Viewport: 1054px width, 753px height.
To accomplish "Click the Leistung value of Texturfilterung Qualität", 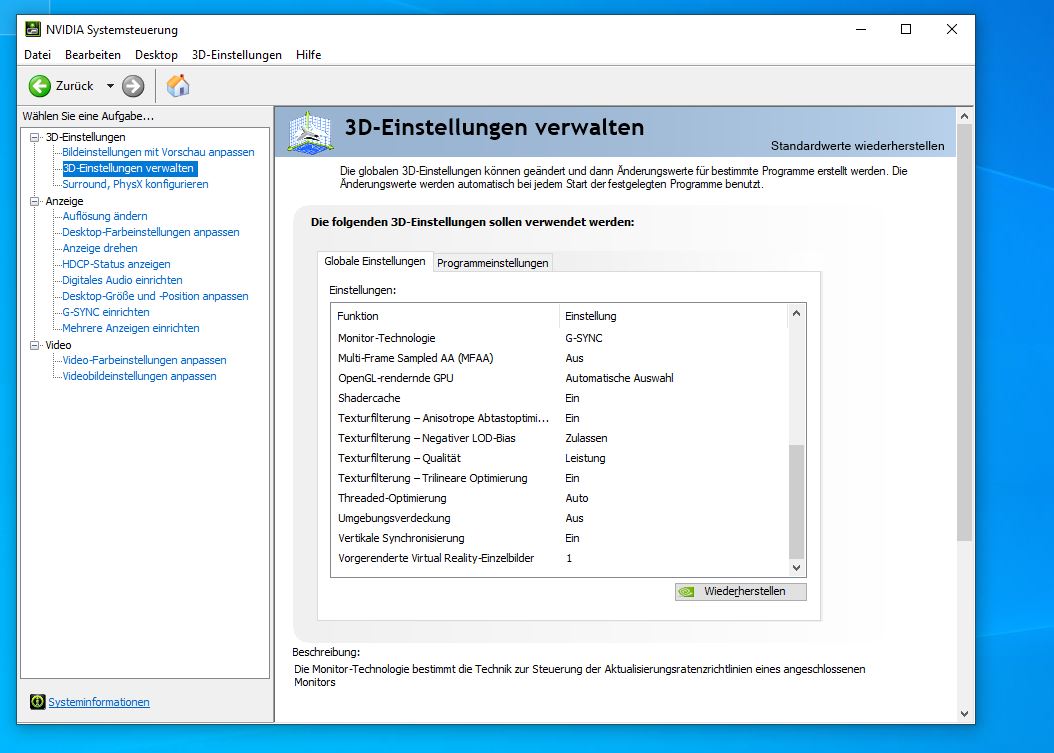I will click(585, 458).
